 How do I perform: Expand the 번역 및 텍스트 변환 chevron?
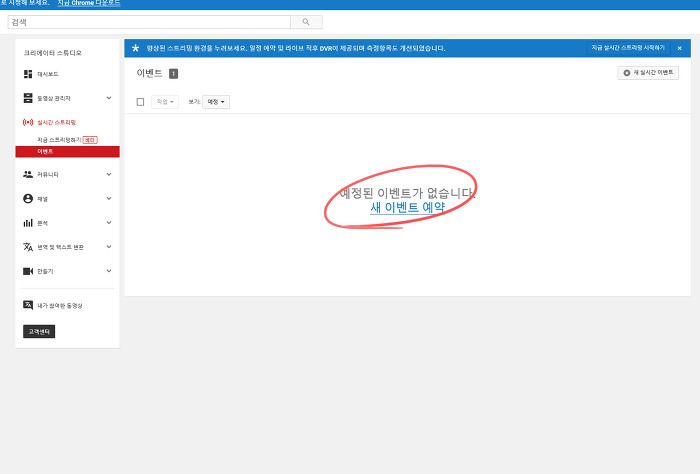tap(109, 246)
